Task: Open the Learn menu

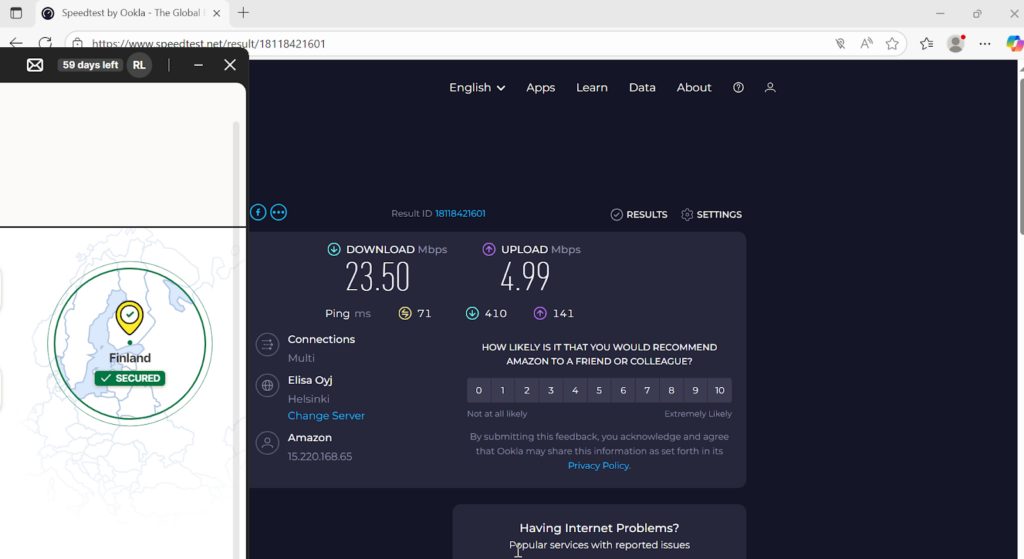Action: pos(592,88)
